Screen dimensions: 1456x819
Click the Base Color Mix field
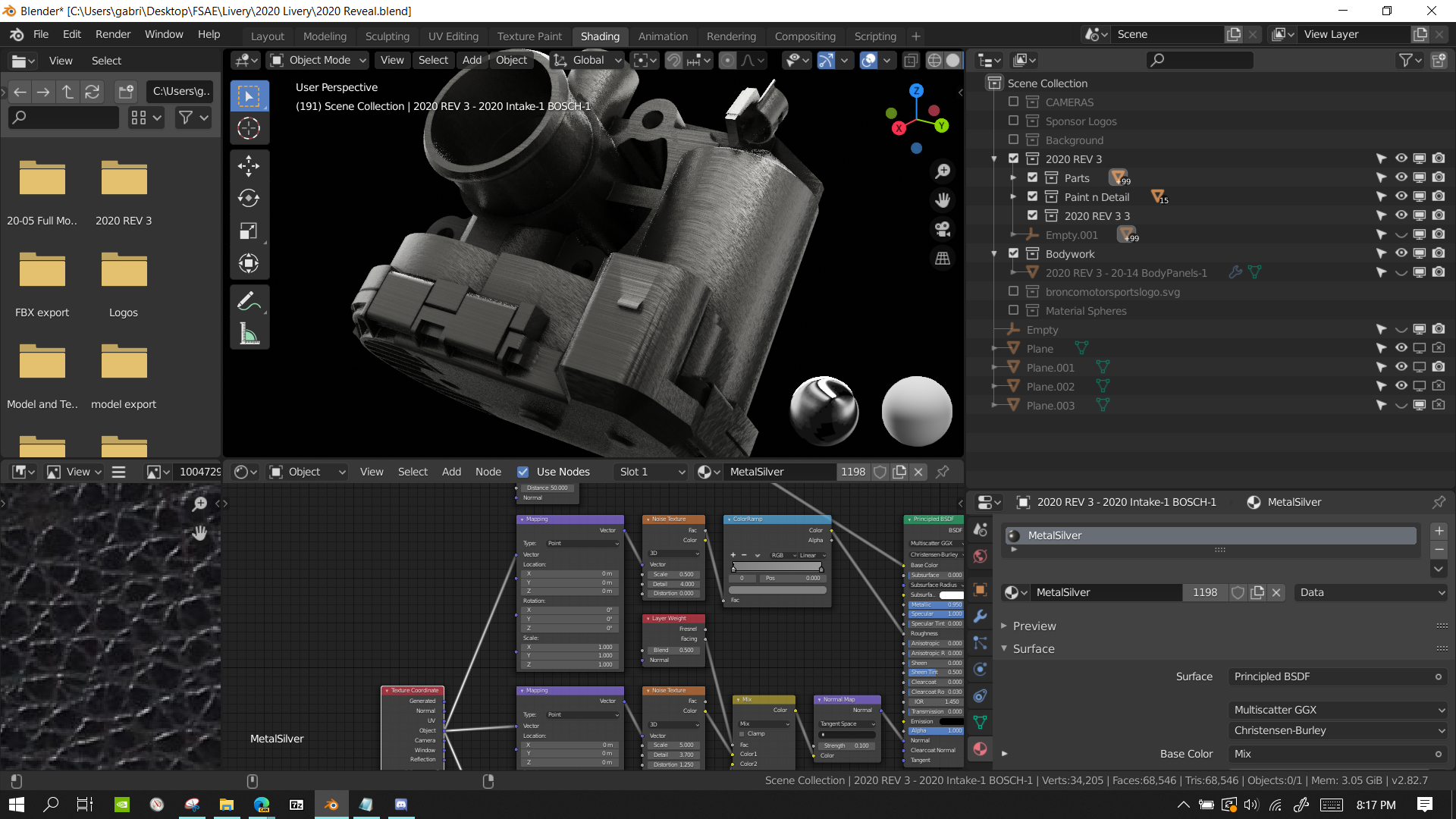pyautogui.click(x=1338, y=754)
